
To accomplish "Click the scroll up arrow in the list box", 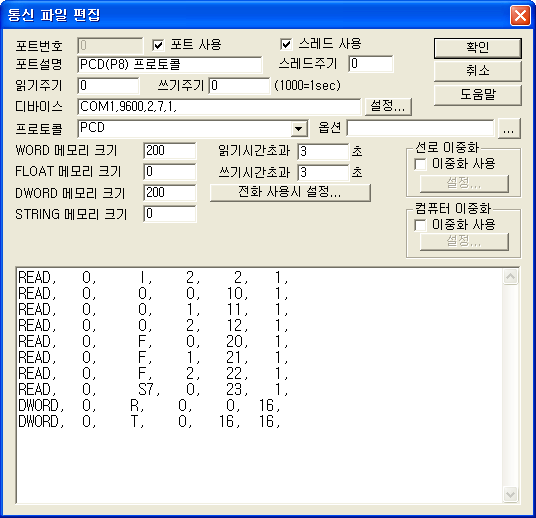I will (510, 277).
